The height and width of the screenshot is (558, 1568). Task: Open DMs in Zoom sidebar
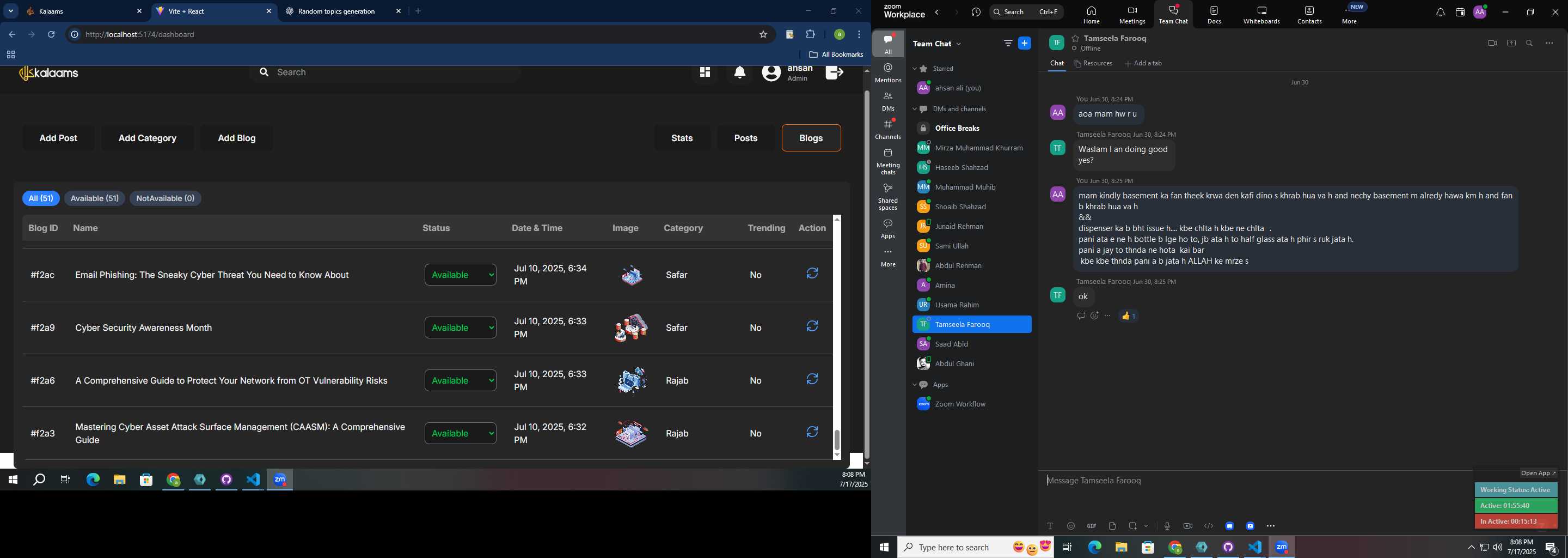click(888, 101)
